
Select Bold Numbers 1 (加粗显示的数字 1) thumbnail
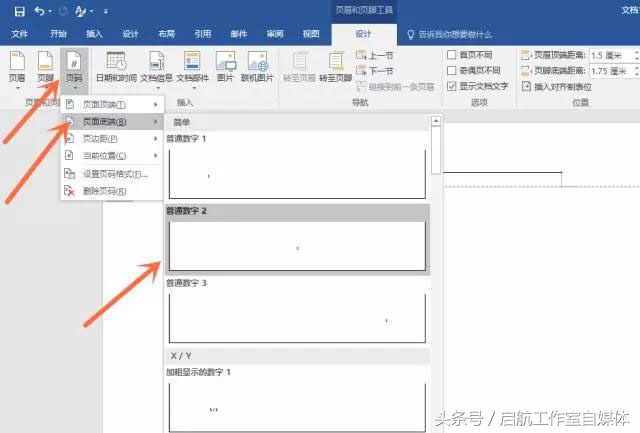[297, 407]
